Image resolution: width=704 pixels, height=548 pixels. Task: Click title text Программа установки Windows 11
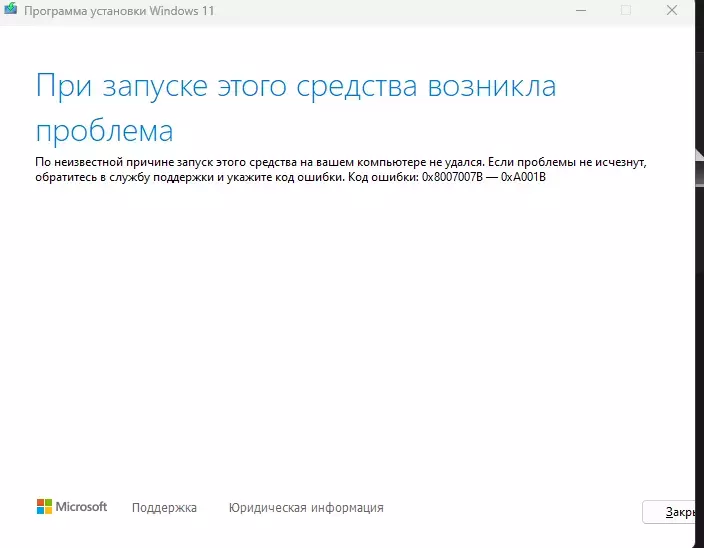tap(119, 11)
